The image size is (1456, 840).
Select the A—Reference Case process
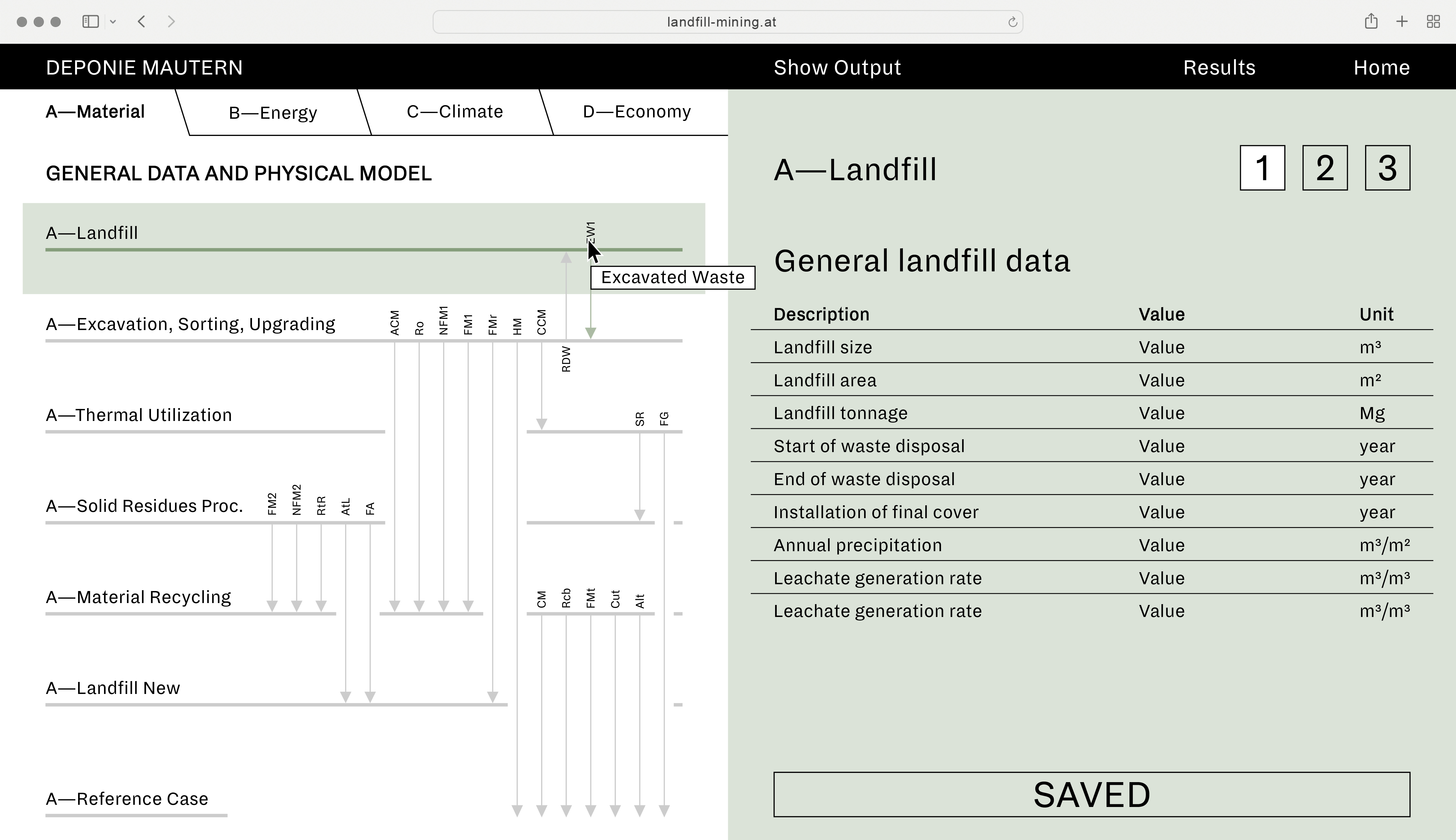click(x=127, y=799)
